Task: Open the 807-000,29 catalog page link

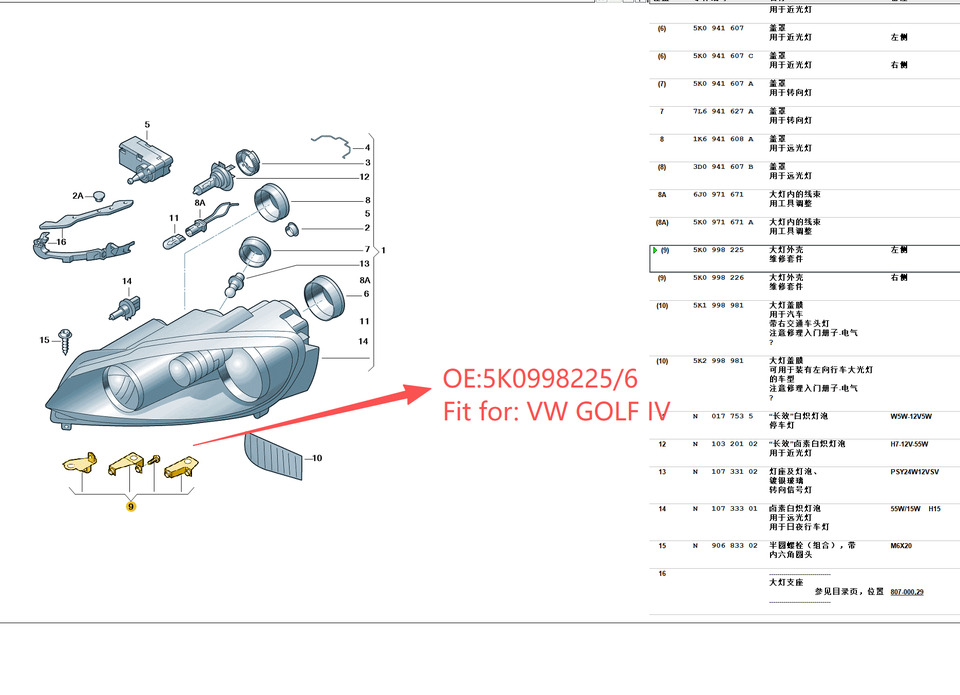Action: click(x=907, y=592)
